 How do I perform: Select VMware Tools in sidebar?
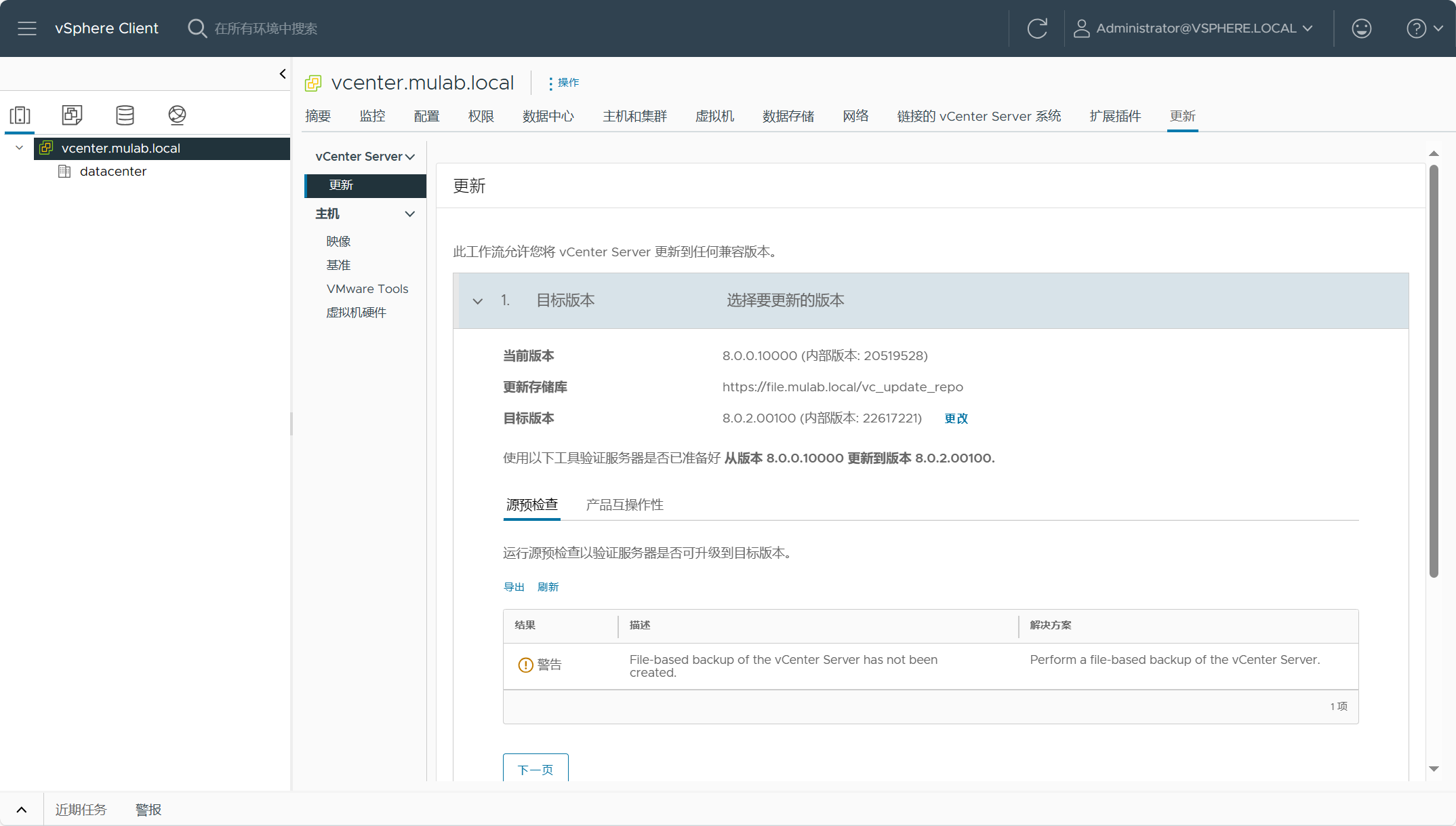[367, 289]
